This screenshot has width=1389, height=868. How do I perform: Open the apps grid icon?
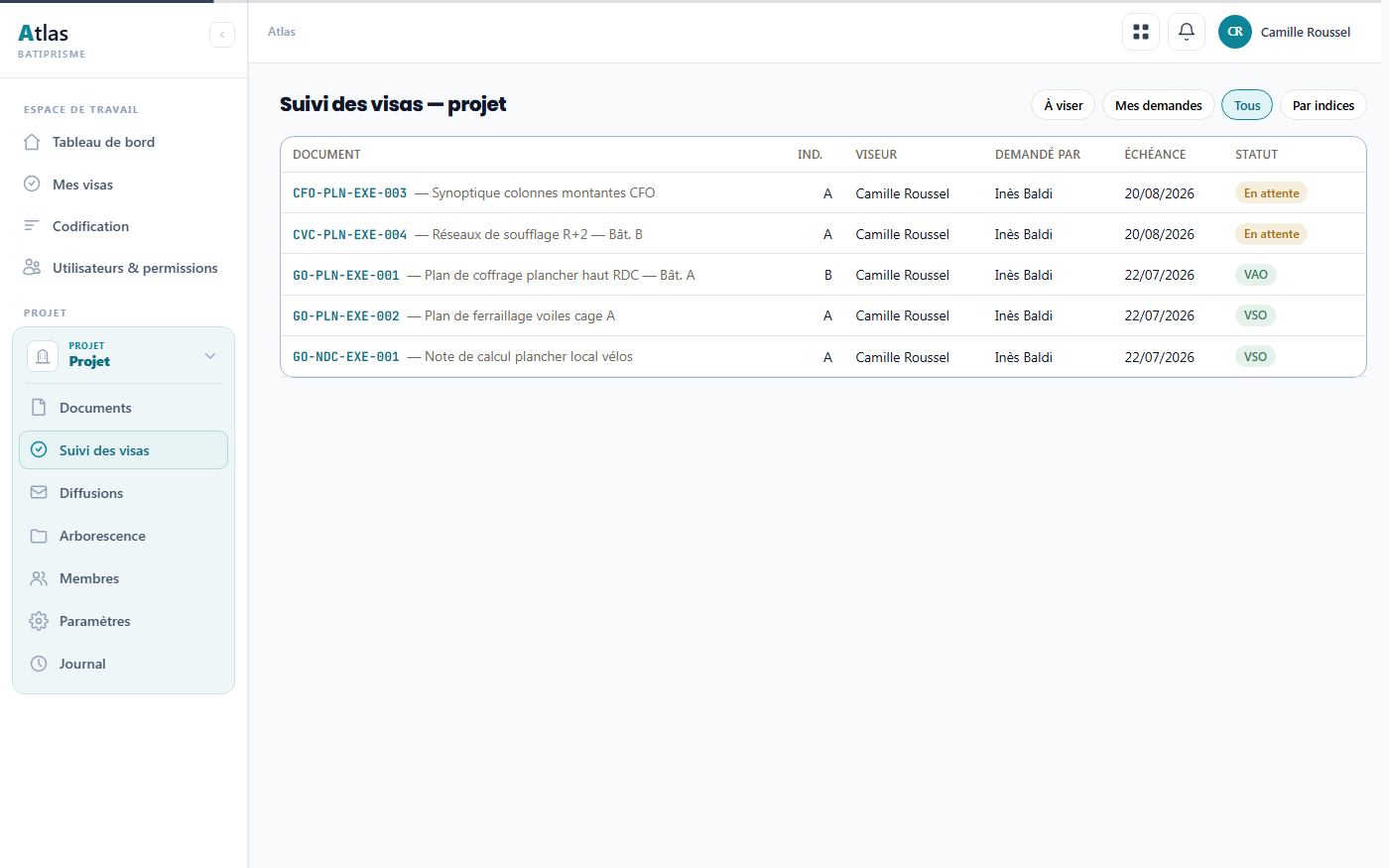pyautogui.click(x=1141, y=32)
